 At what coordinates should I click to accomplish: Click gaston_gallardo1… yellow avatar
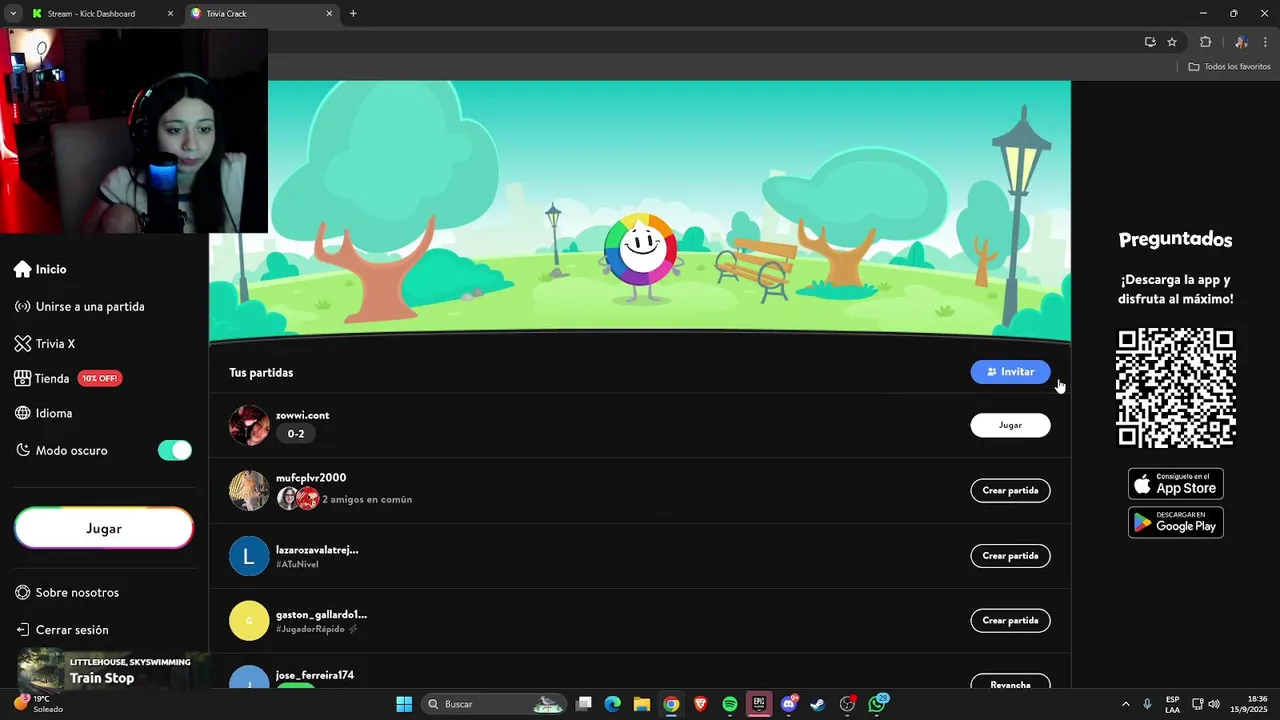click(249, 621)
